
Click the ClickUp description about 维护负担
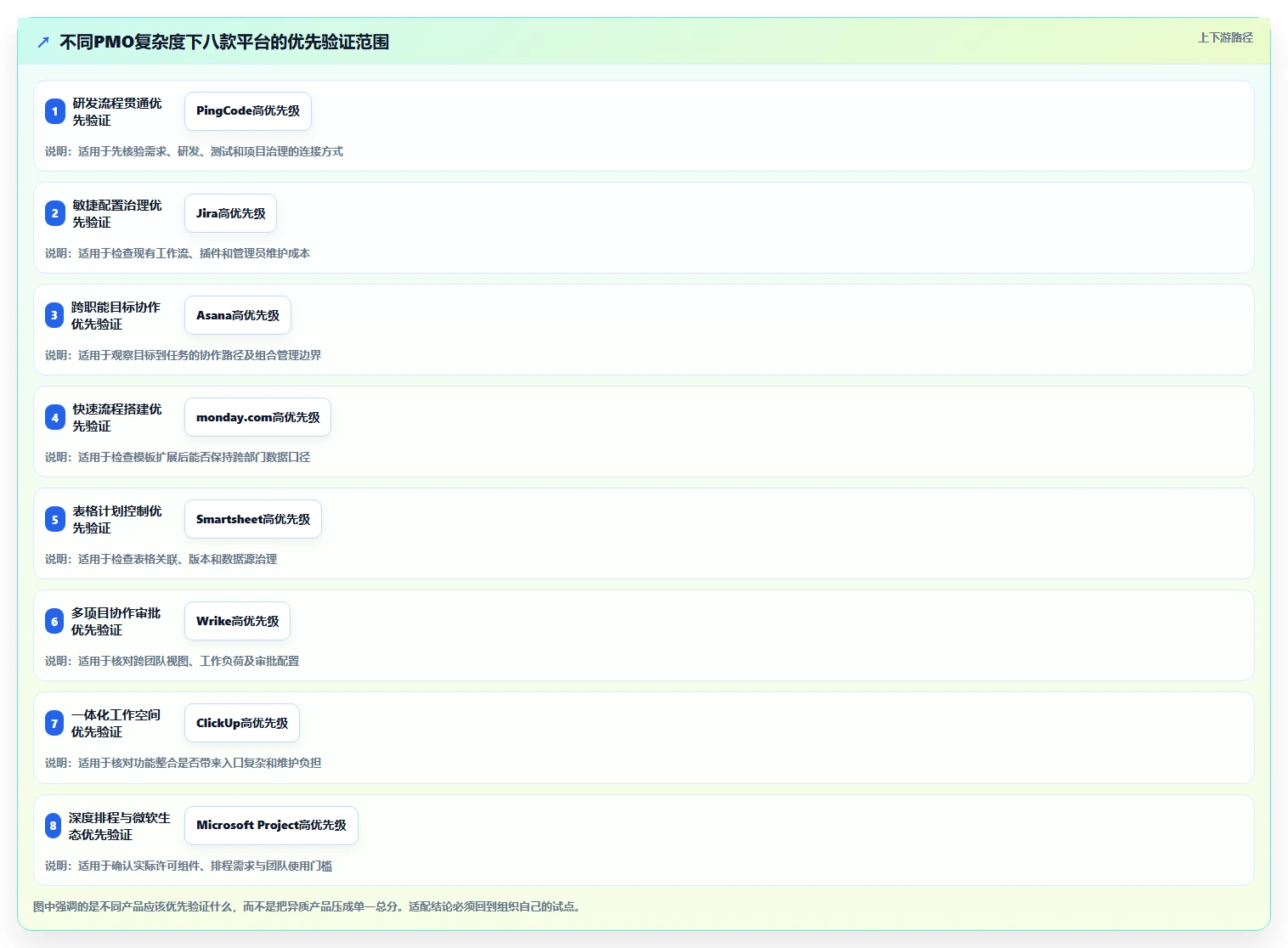tap(184, 763)
